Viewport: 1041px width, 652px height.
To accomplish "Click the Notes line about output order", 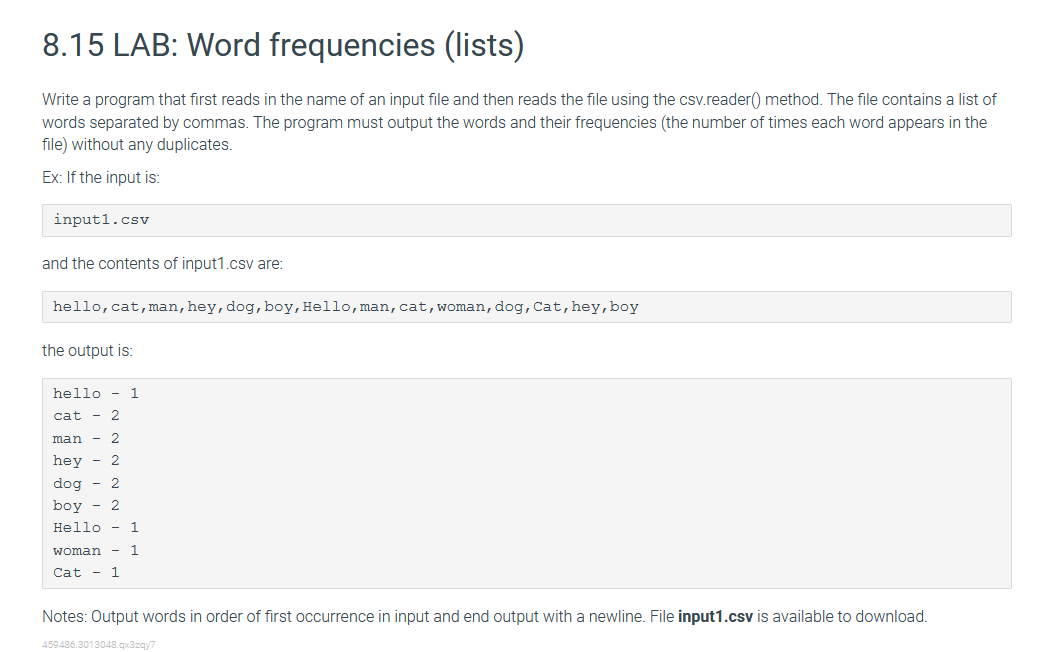I will point(485,617).
